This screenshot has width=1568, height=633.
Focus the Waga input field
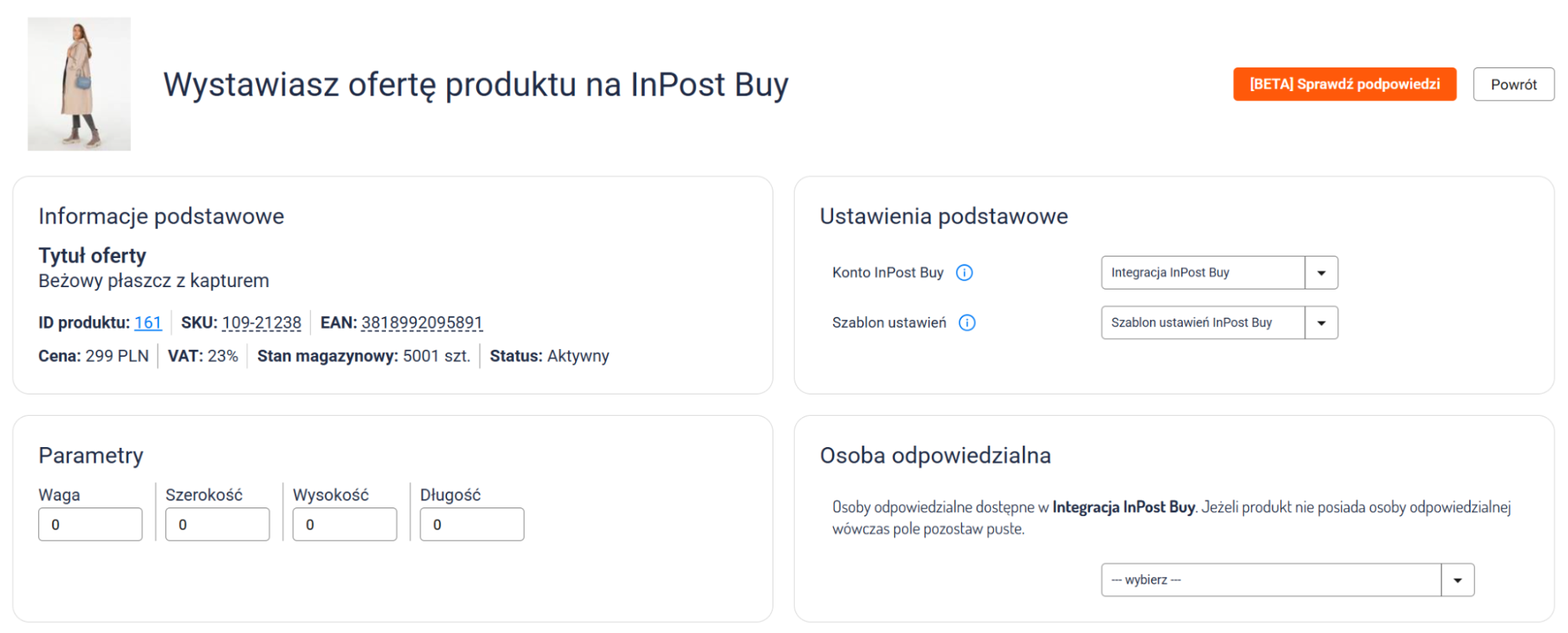click(x=90, y=525)
